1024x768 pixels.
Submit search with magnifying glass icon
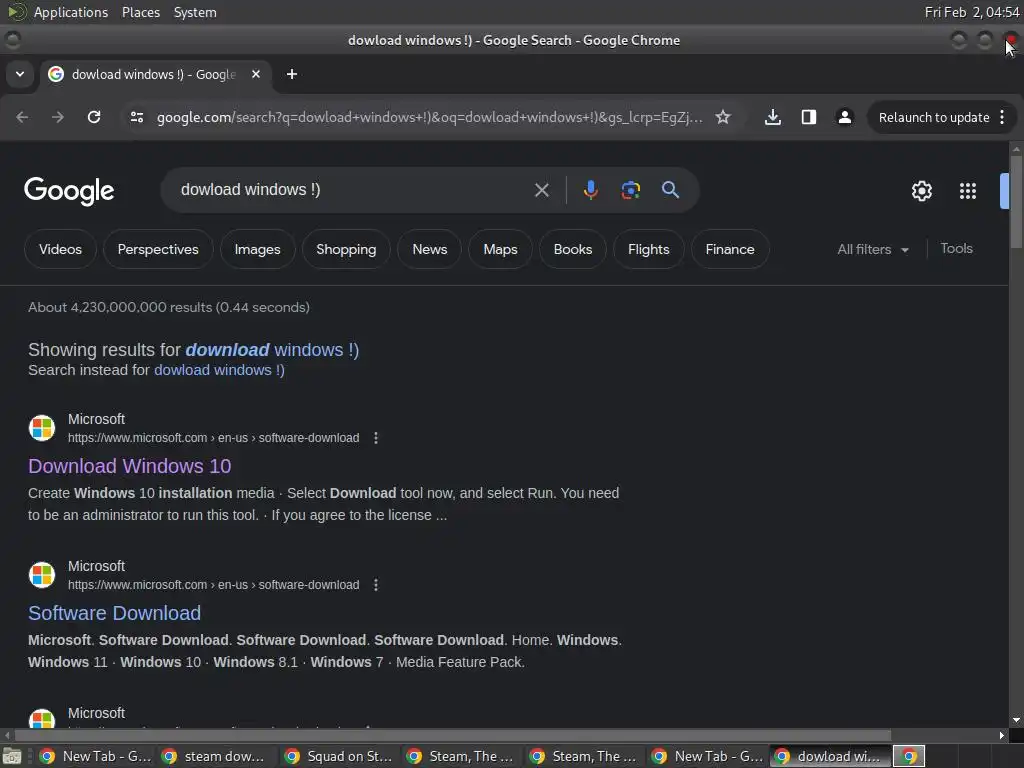tap(671, 190)
